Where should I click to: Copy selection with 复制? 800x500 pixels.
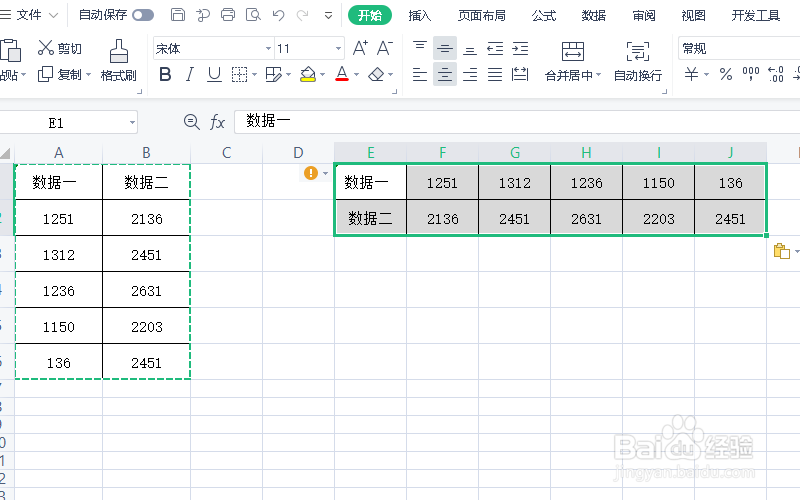pyautogui.click(x=60, y=74)
